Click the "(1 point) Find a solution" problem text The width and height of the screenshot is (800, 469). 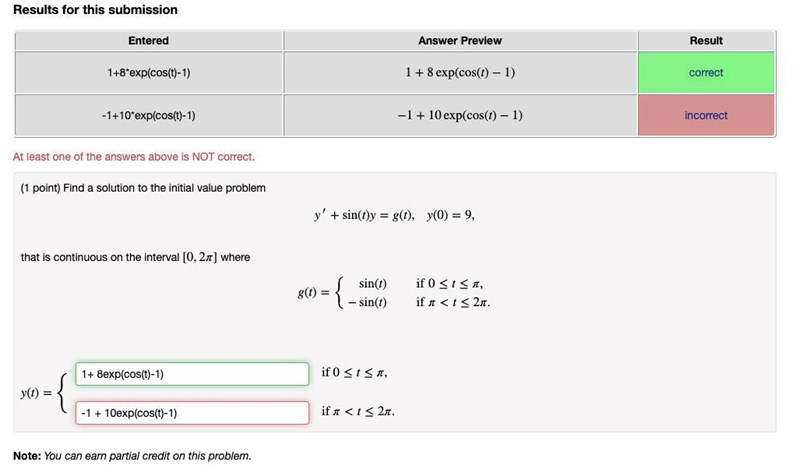coord(143,188)
